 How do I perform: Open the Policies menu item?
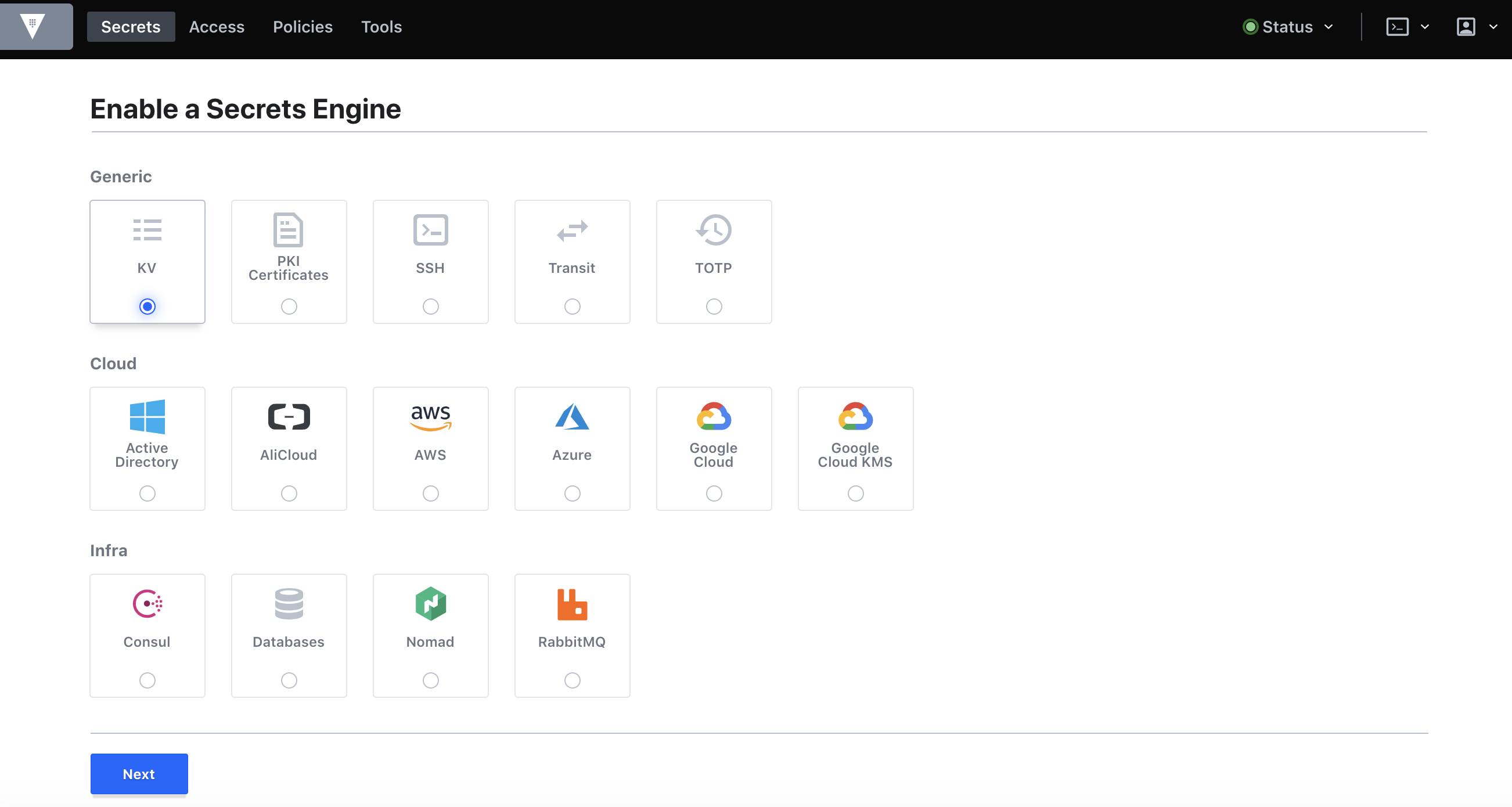(303, 27)
